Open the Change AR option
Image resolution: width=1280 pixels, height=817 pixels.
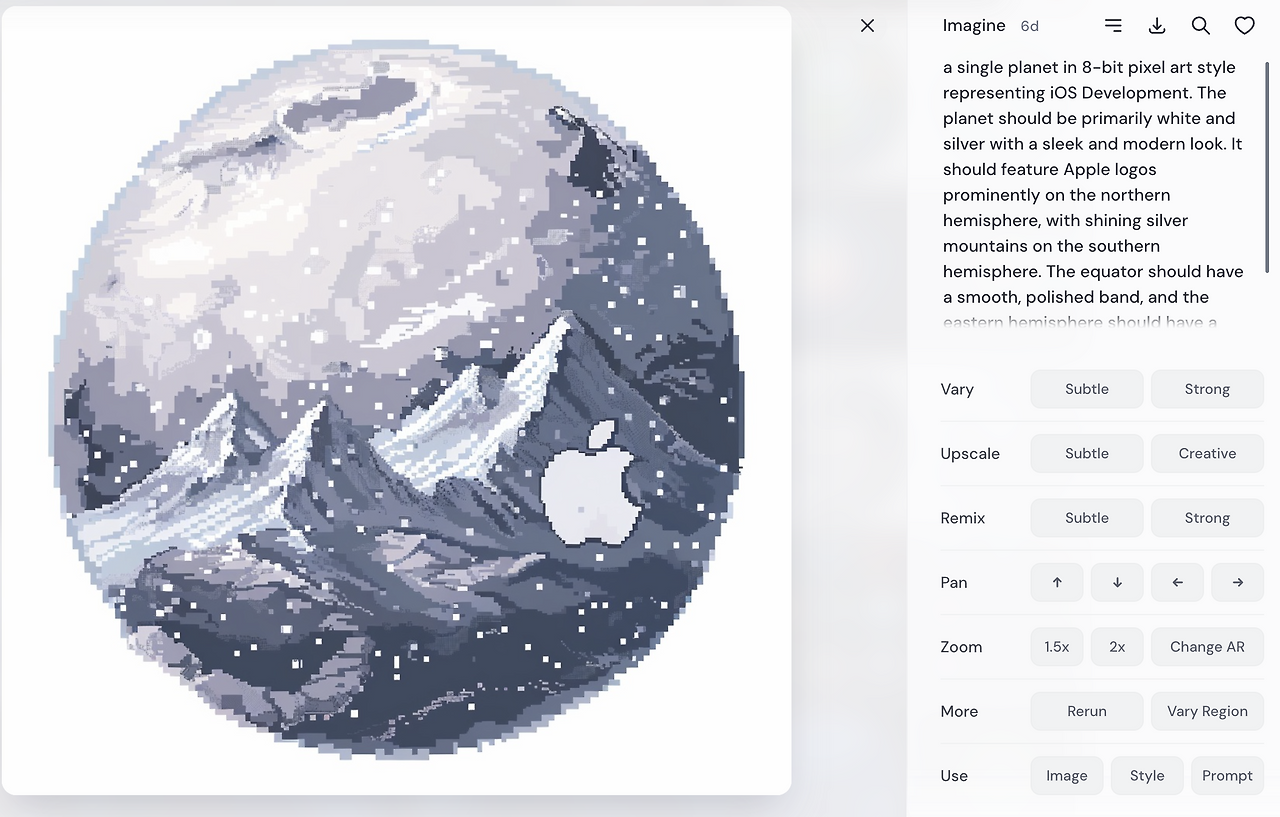coord(1207,647)
